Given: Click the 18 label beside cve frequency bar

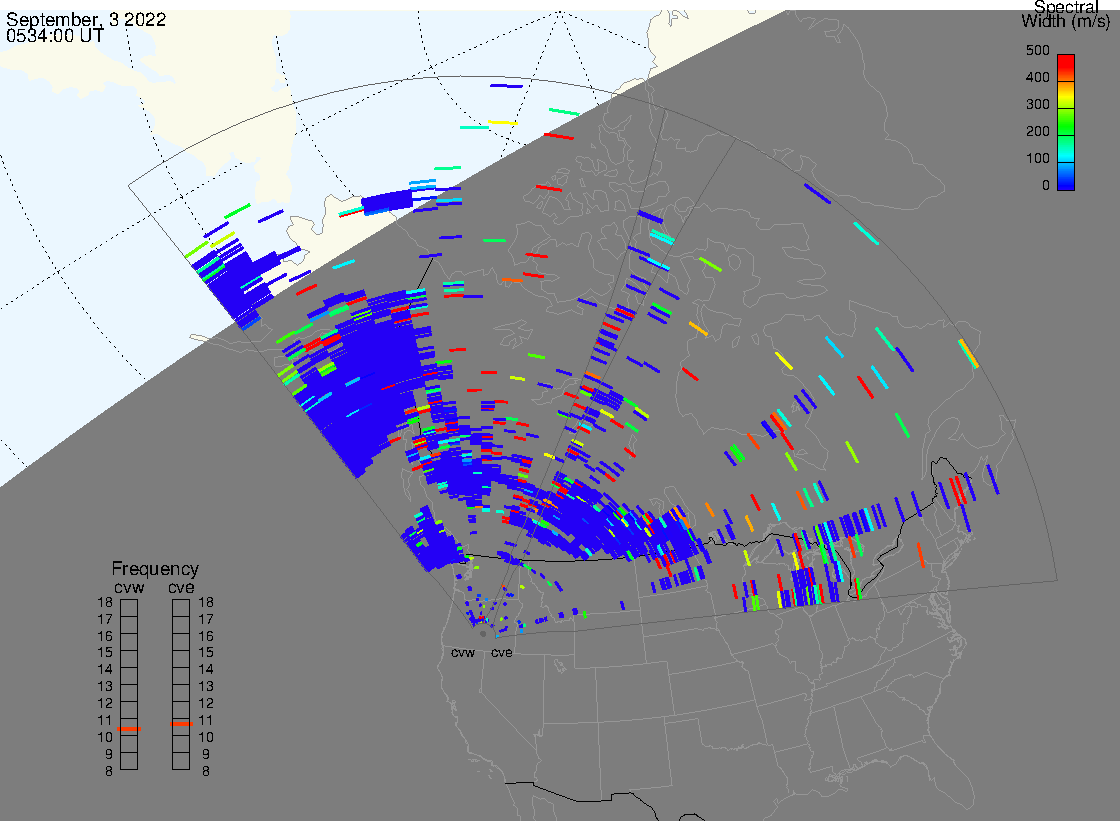Looking at the screenshot, I should click(206, 602).
